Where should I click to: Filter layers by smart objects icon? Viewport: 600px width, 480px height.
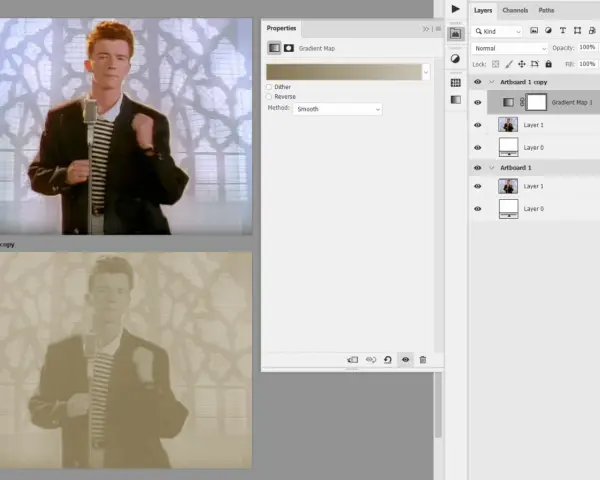(x=592, y=31)
